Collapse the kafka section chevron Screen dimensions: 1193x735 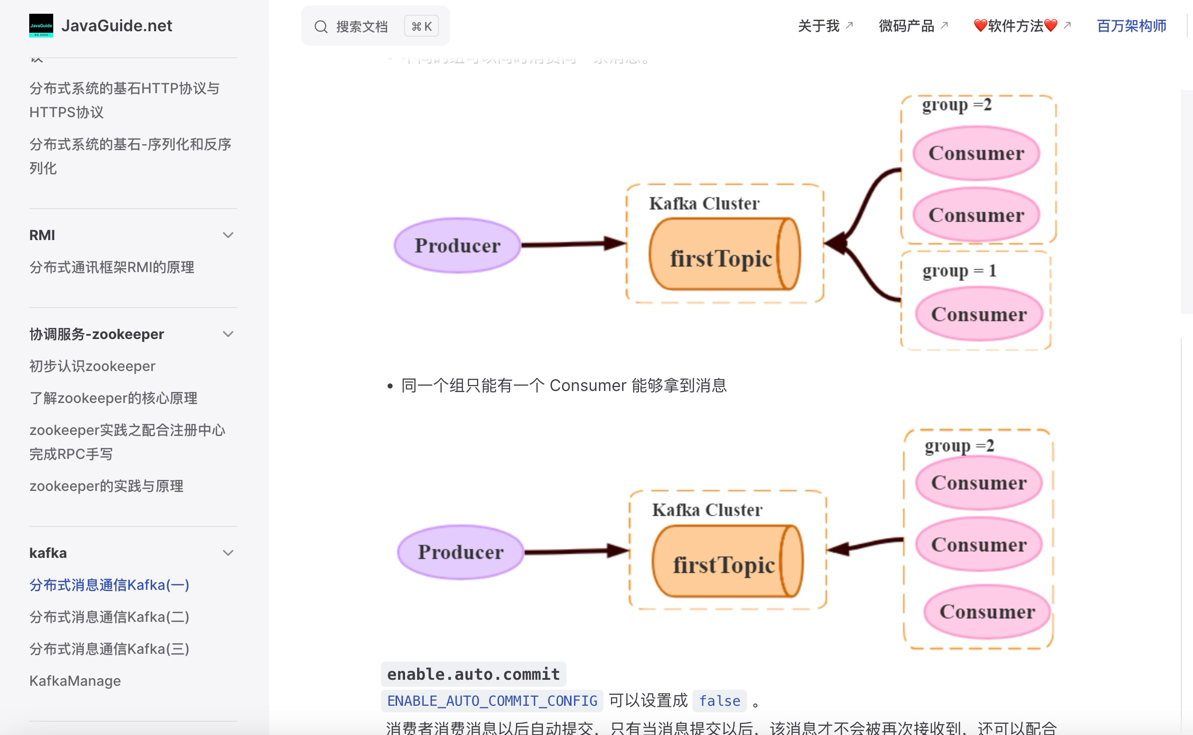point(227,553)
